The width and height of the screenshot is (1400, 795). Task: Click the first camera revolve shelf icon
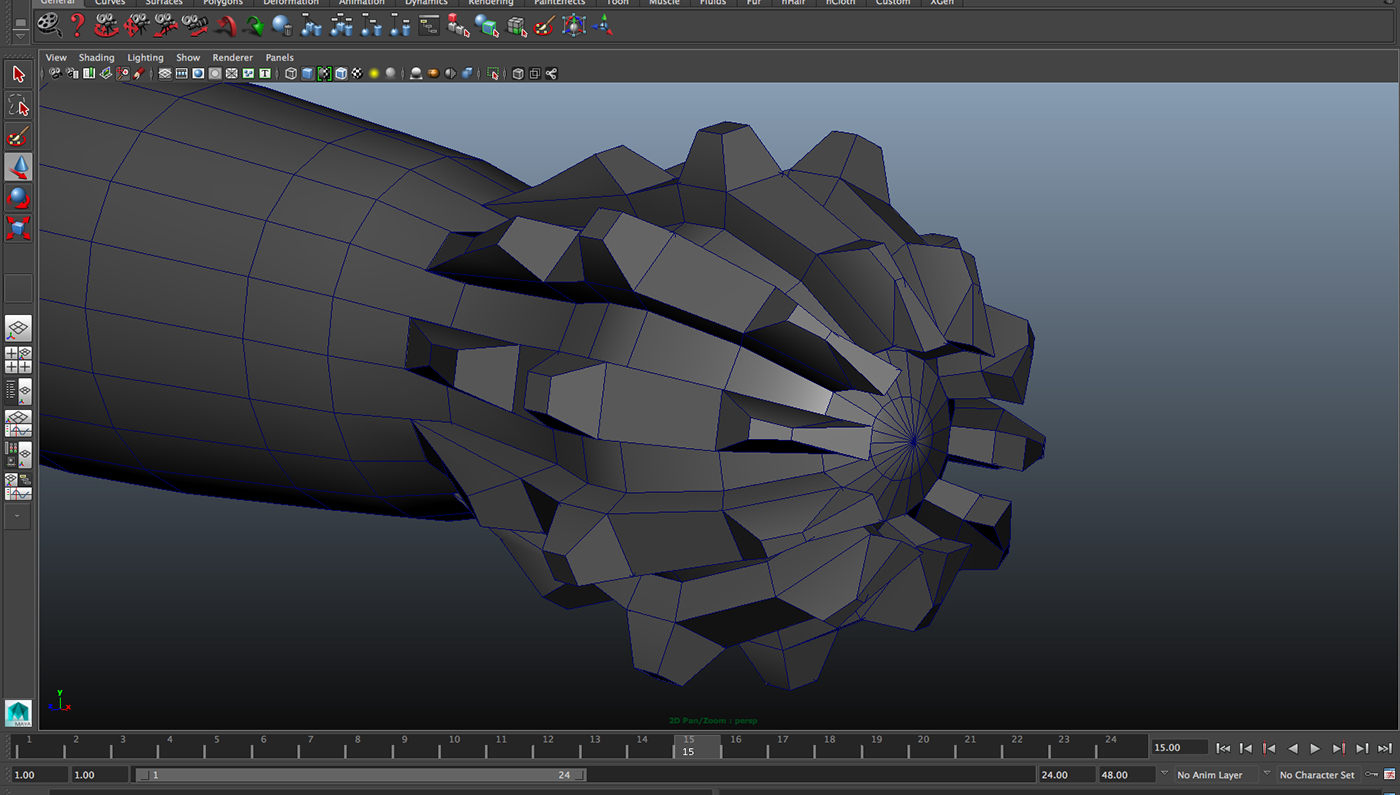[x=107, y=25]
